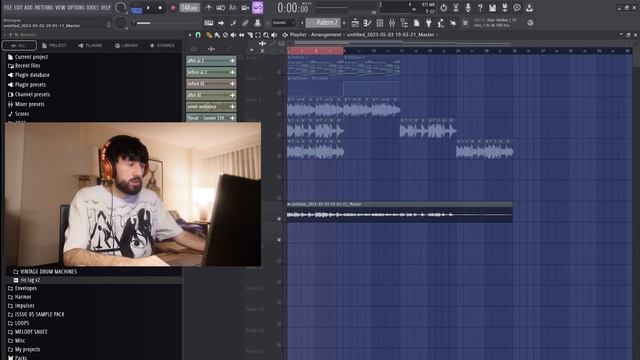640x360 pixels.
Task: Click the speech bubble chat icon
Action: click(517, 8)
